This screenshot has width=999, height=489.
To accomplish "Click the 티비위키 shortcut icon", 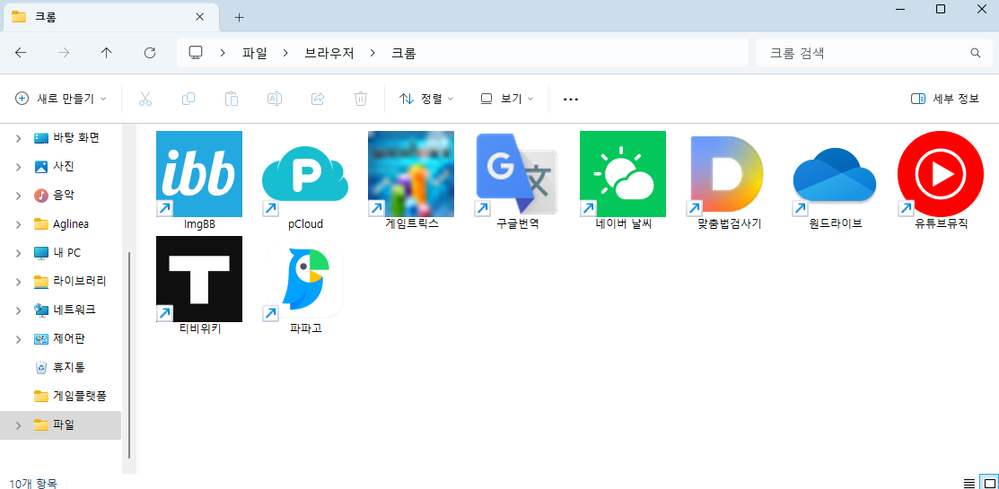I will pos(199,279).
